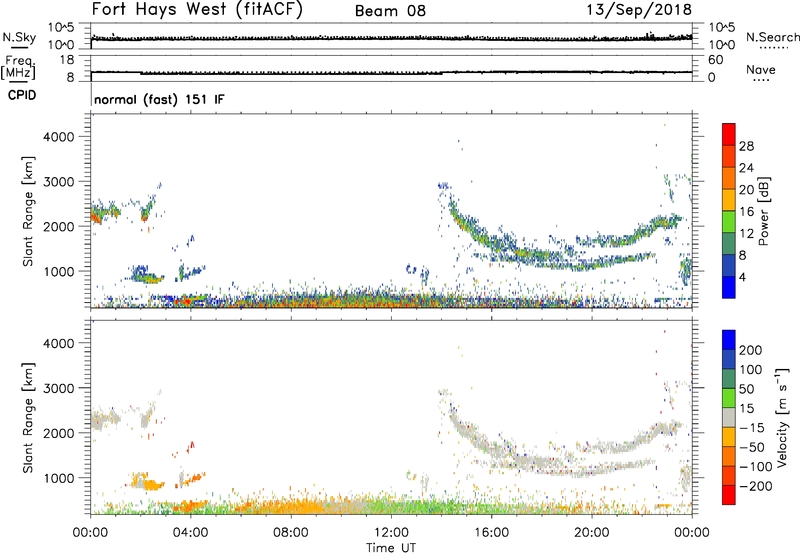Click the N.Sky noise trace in the top strip
Screen dimensions: 800x554
(x=391, y=38)
